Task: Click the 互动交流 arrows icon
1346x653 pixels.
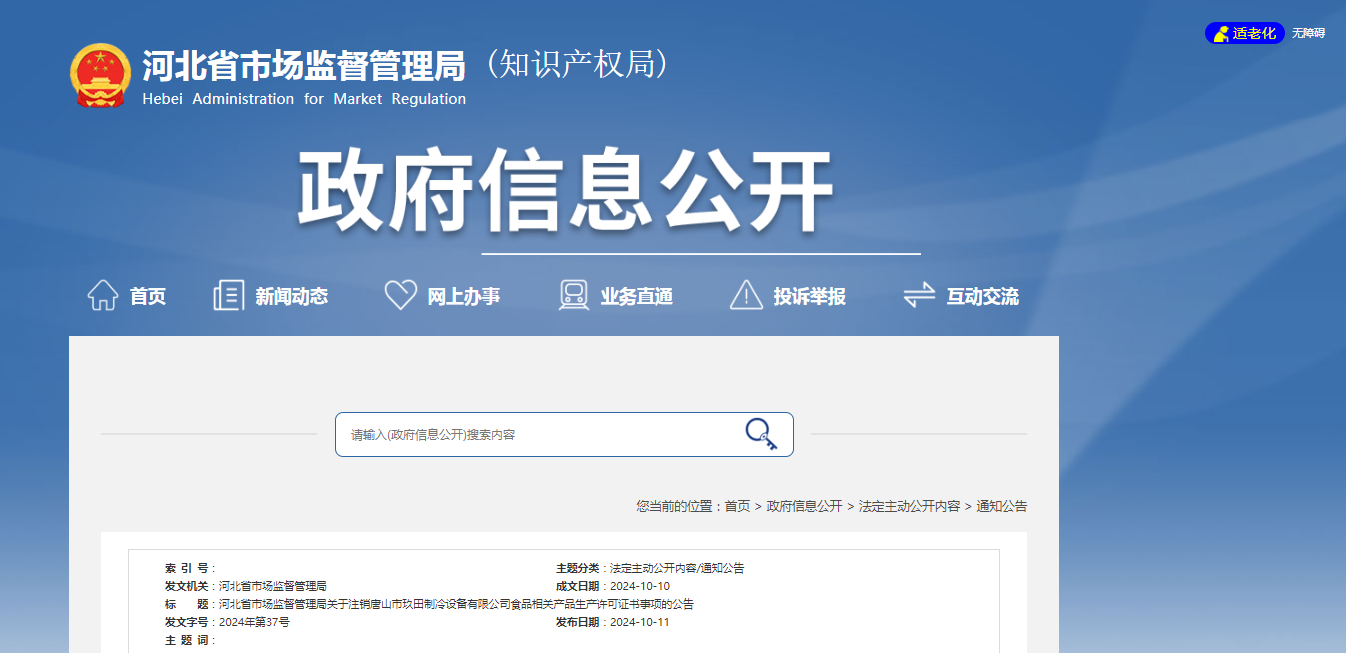Action: coord(919,295)
